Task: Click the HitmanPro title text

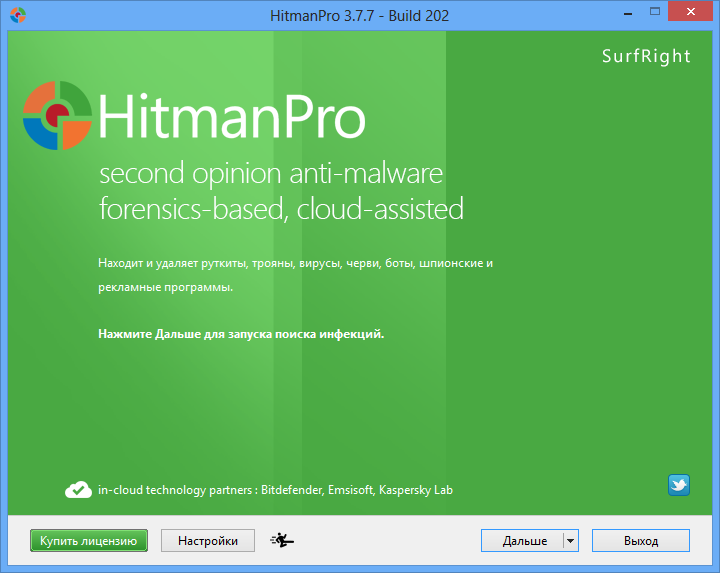Action: pyautogui.click(x=232, y=116)
